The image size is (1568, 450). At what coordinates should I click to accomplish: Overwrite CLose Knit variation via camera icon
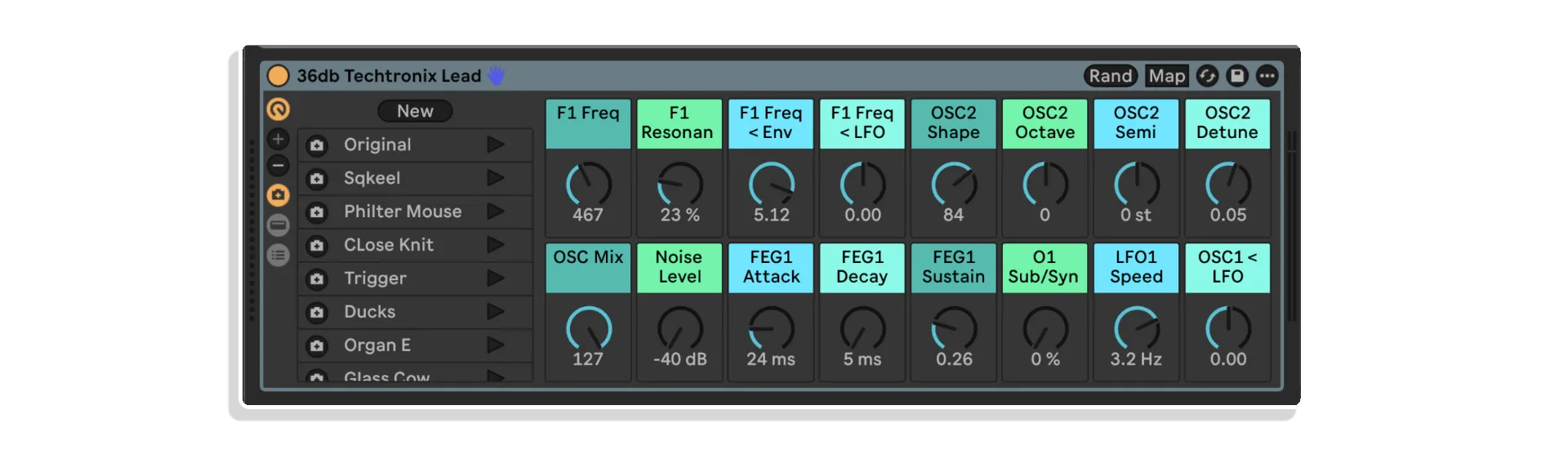317,246
